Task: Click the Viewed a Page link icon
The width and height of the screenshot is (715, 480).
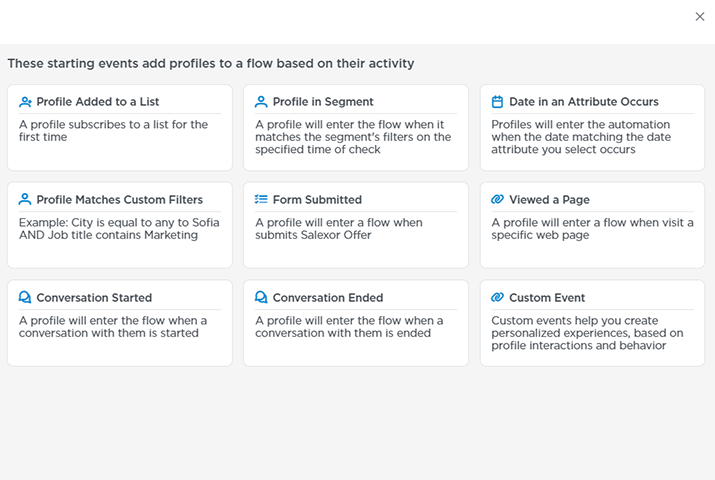Action: (x=497, y=199)
